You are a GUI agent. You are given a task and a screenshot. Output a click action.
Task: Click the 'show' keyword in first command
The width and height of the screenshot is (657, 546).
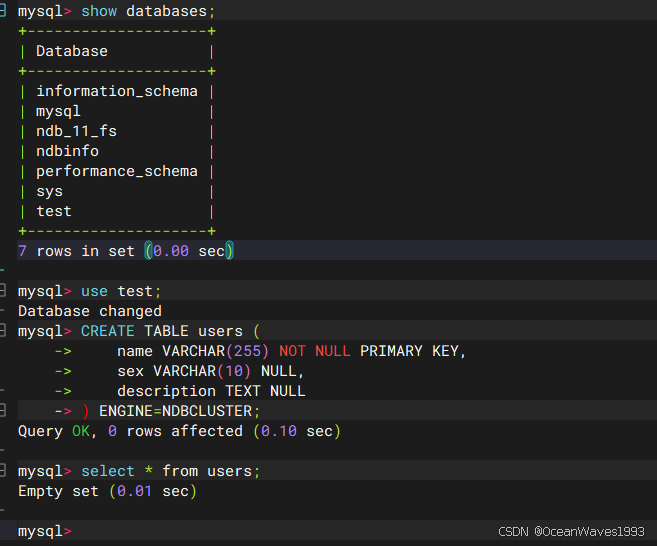pos(99,11)
